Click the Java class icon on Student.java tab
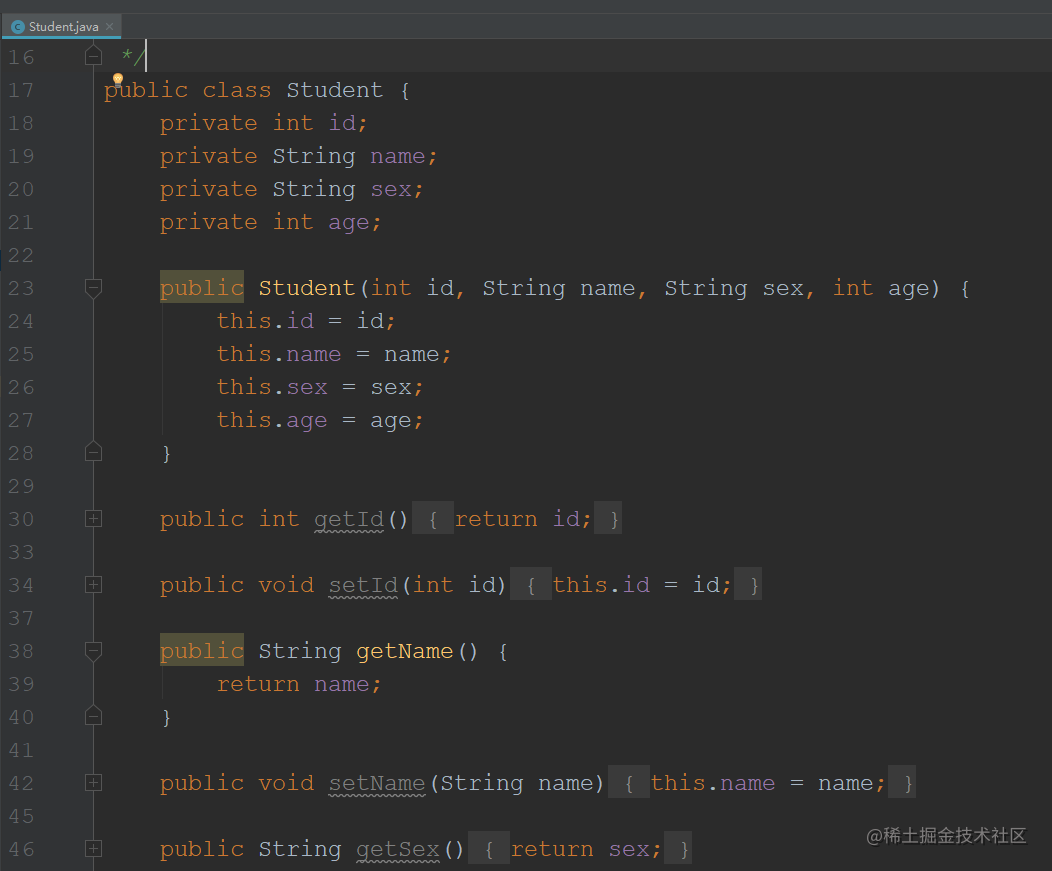 [x=18, y=27]
